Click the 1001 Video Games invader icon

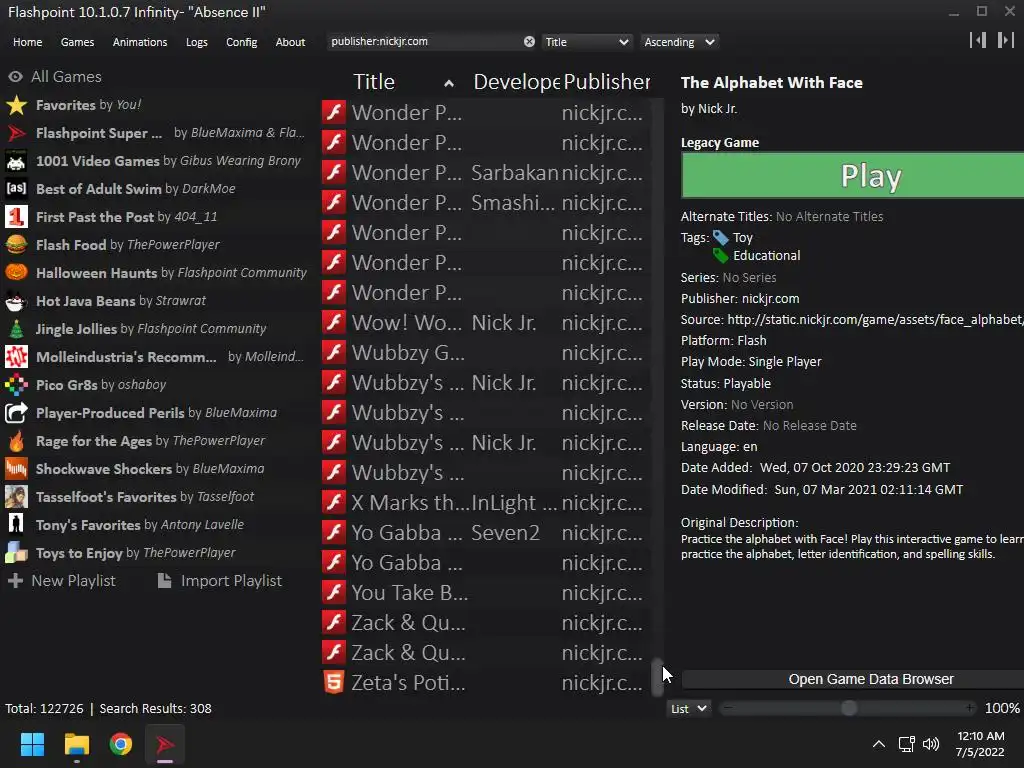pyautogui.click(x=16, y=161)
